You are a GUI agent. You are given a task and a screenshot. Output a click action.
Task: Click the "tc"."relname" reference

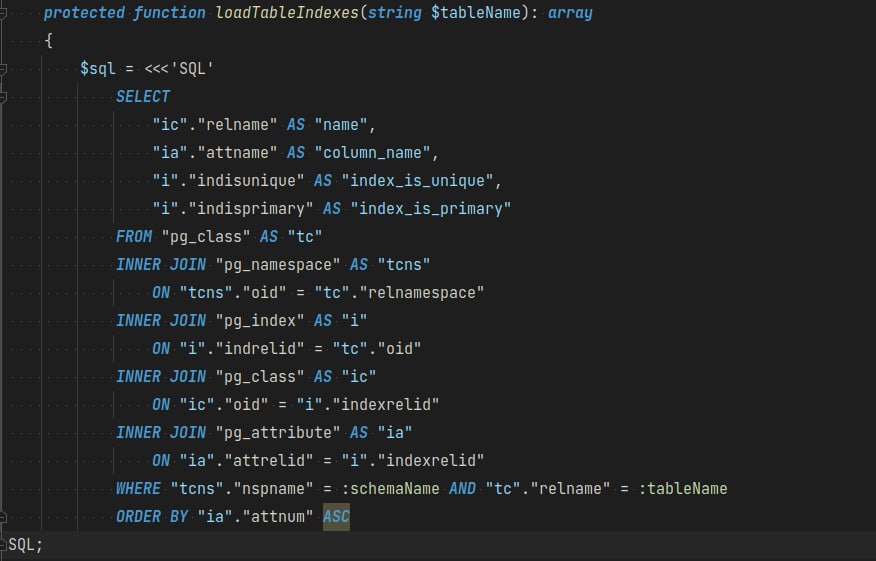click(x=548, y=488)
